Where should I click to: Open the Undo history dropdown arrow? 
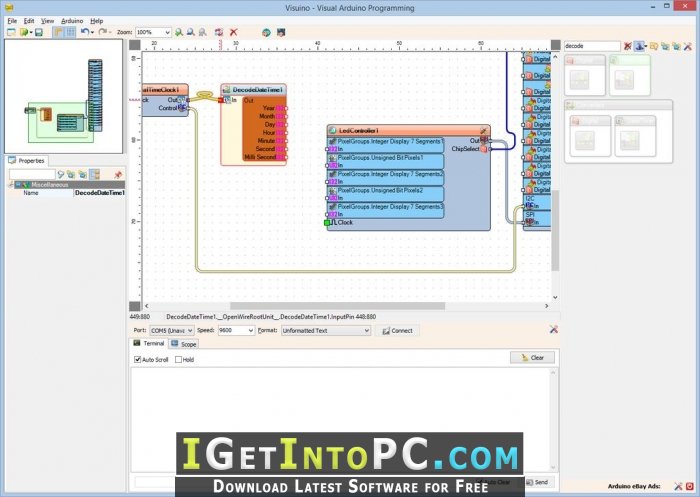click(x=92, y=32)
